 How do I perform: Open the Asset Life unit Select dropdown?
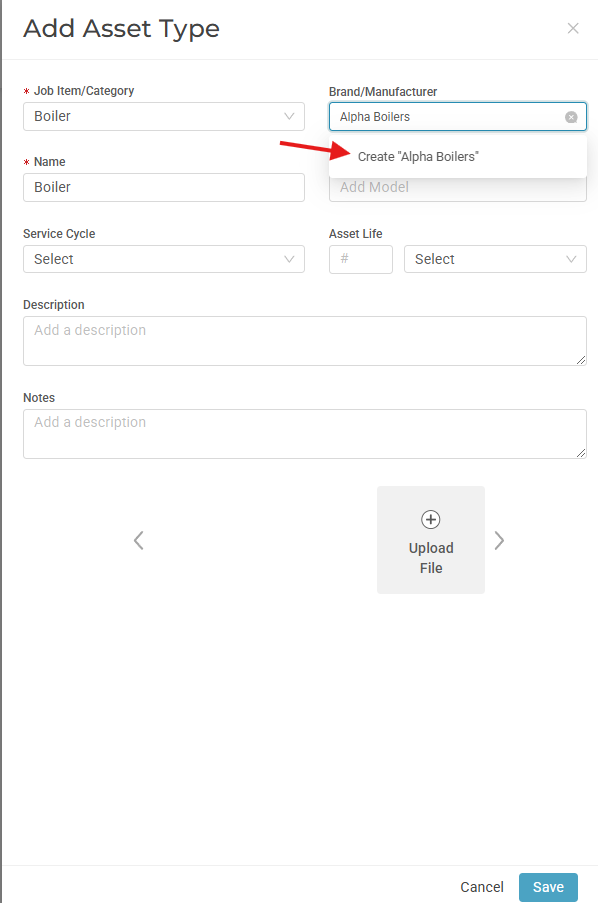tap(495, 259)
